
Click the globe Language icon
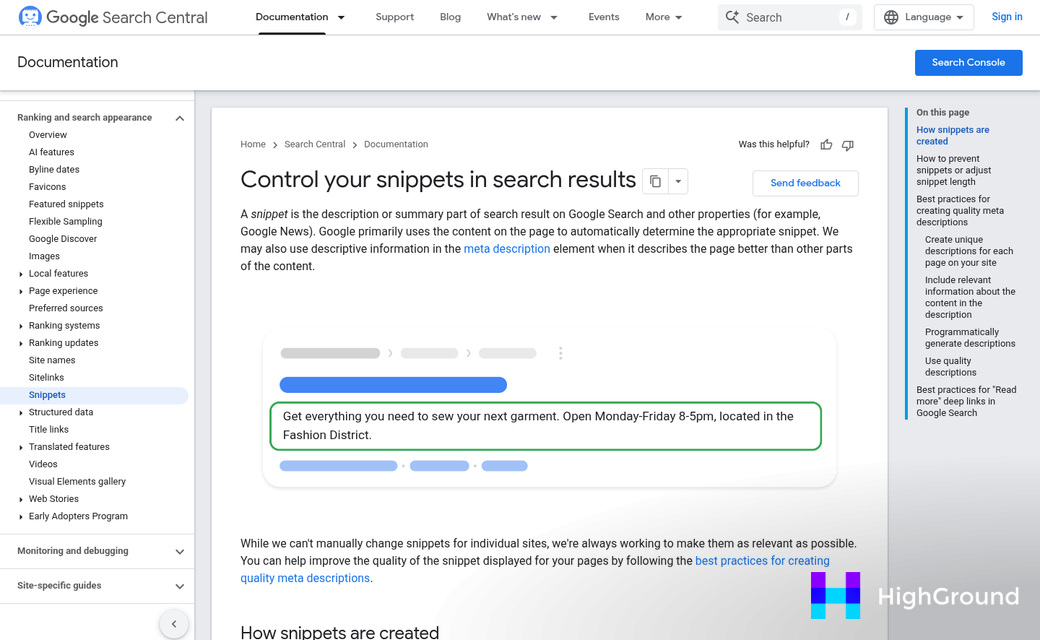coord(891,17)
